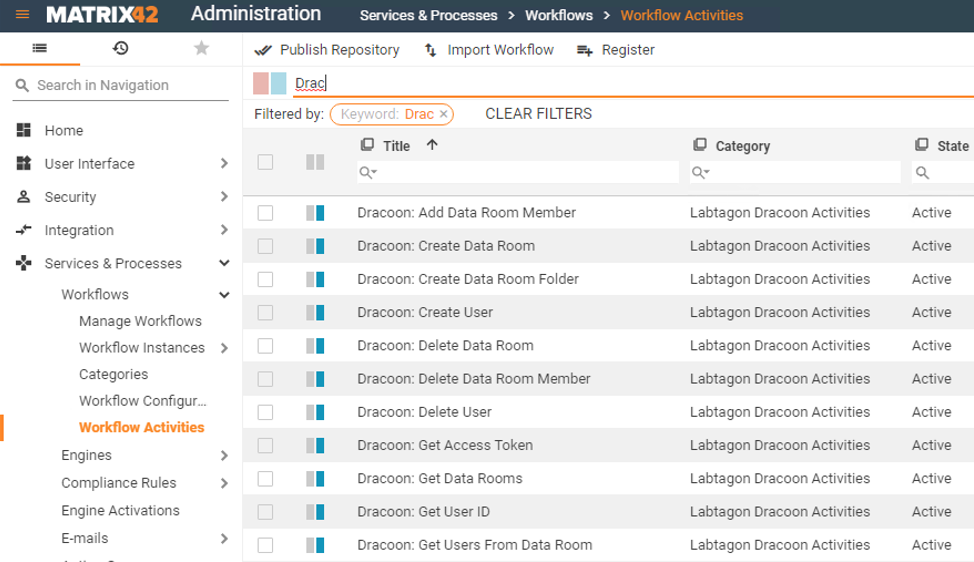Click the Title column filter field
The width and height of the screenshot is (974, 562).
(517, 172)
